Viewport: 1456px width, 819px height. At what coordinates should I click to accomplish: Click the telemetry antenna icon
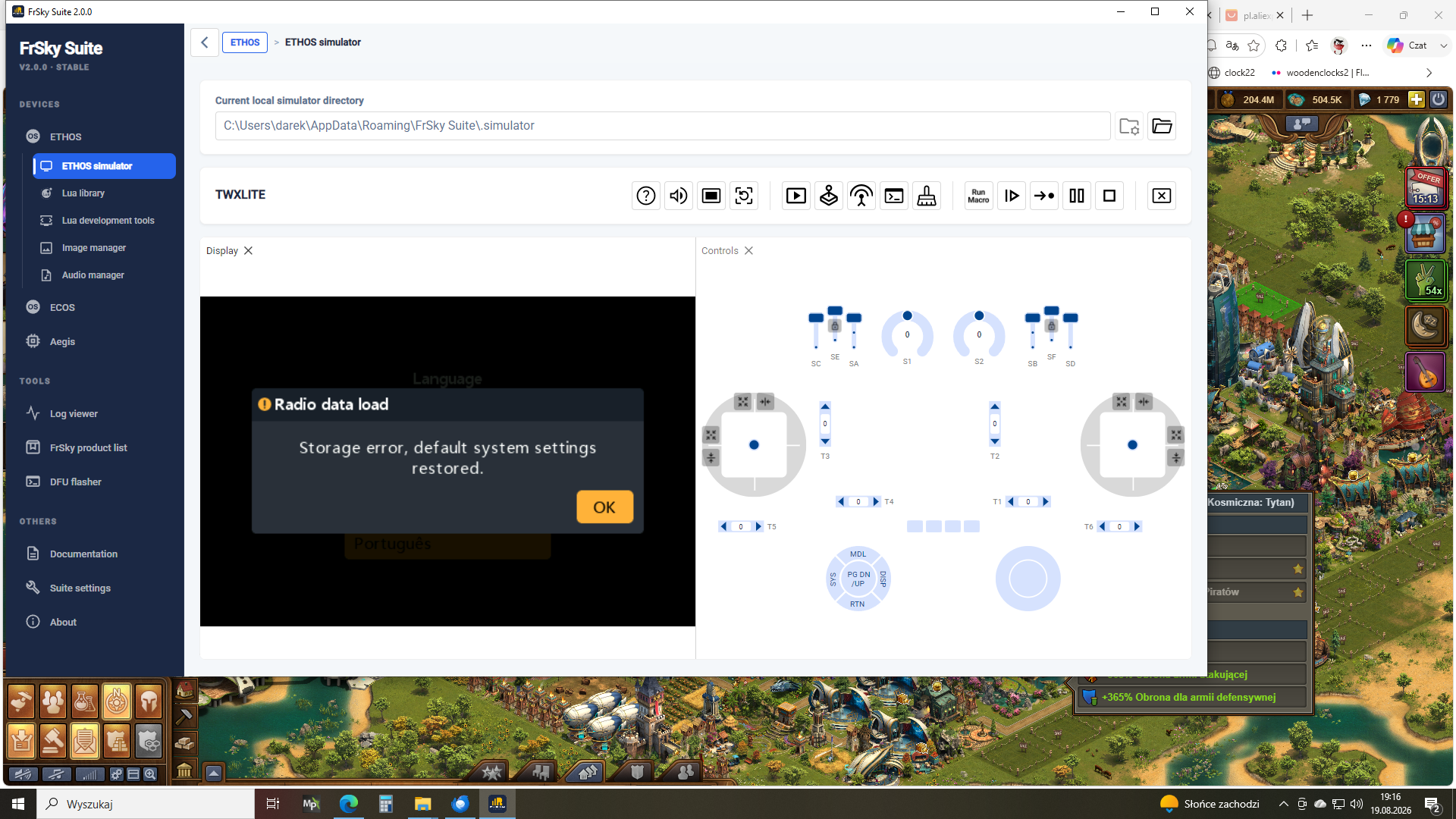pyautogui.click(x=861, y=196)
